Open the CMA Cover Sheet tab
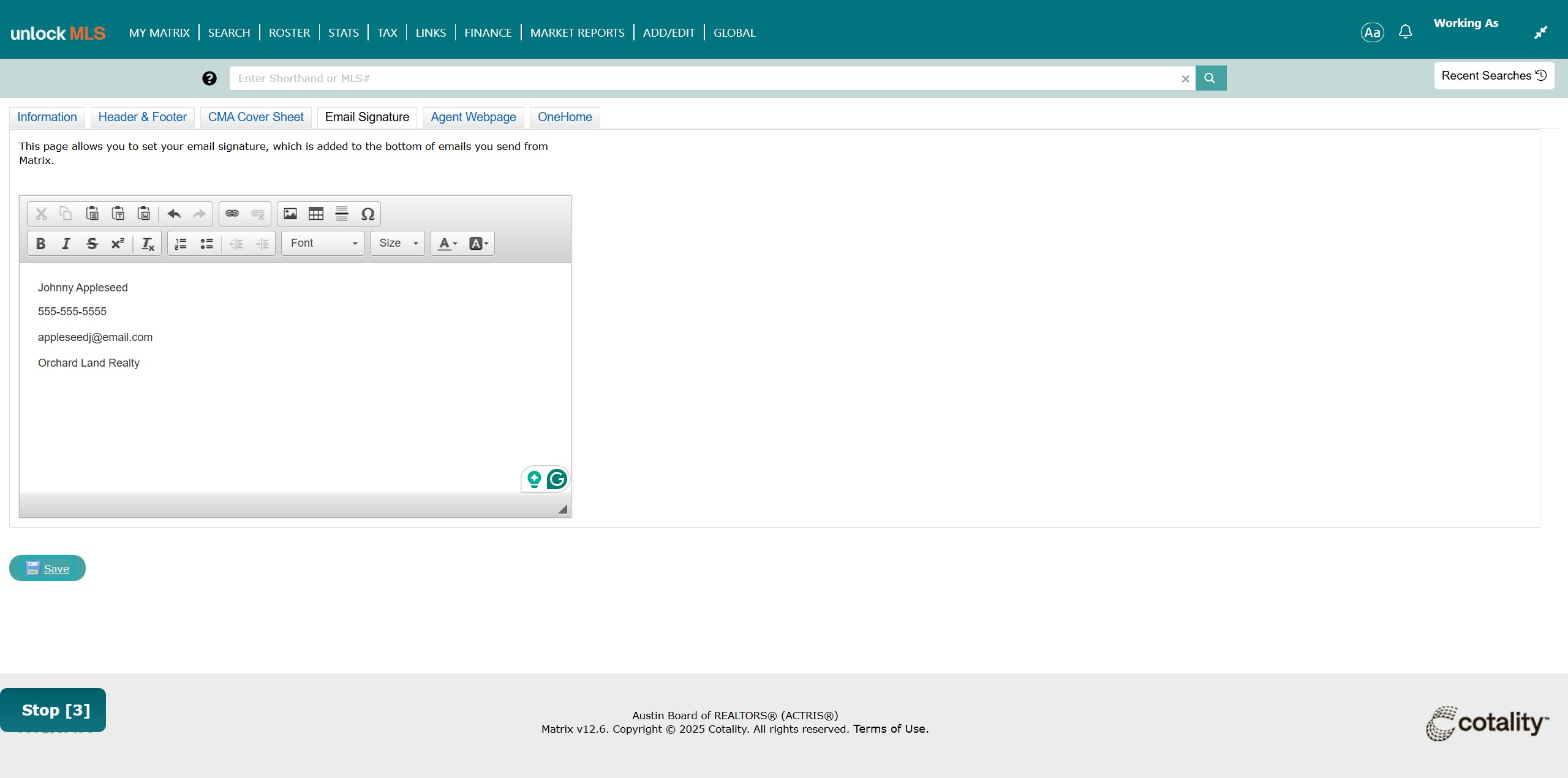1568x778 pixels. (256, 117)
